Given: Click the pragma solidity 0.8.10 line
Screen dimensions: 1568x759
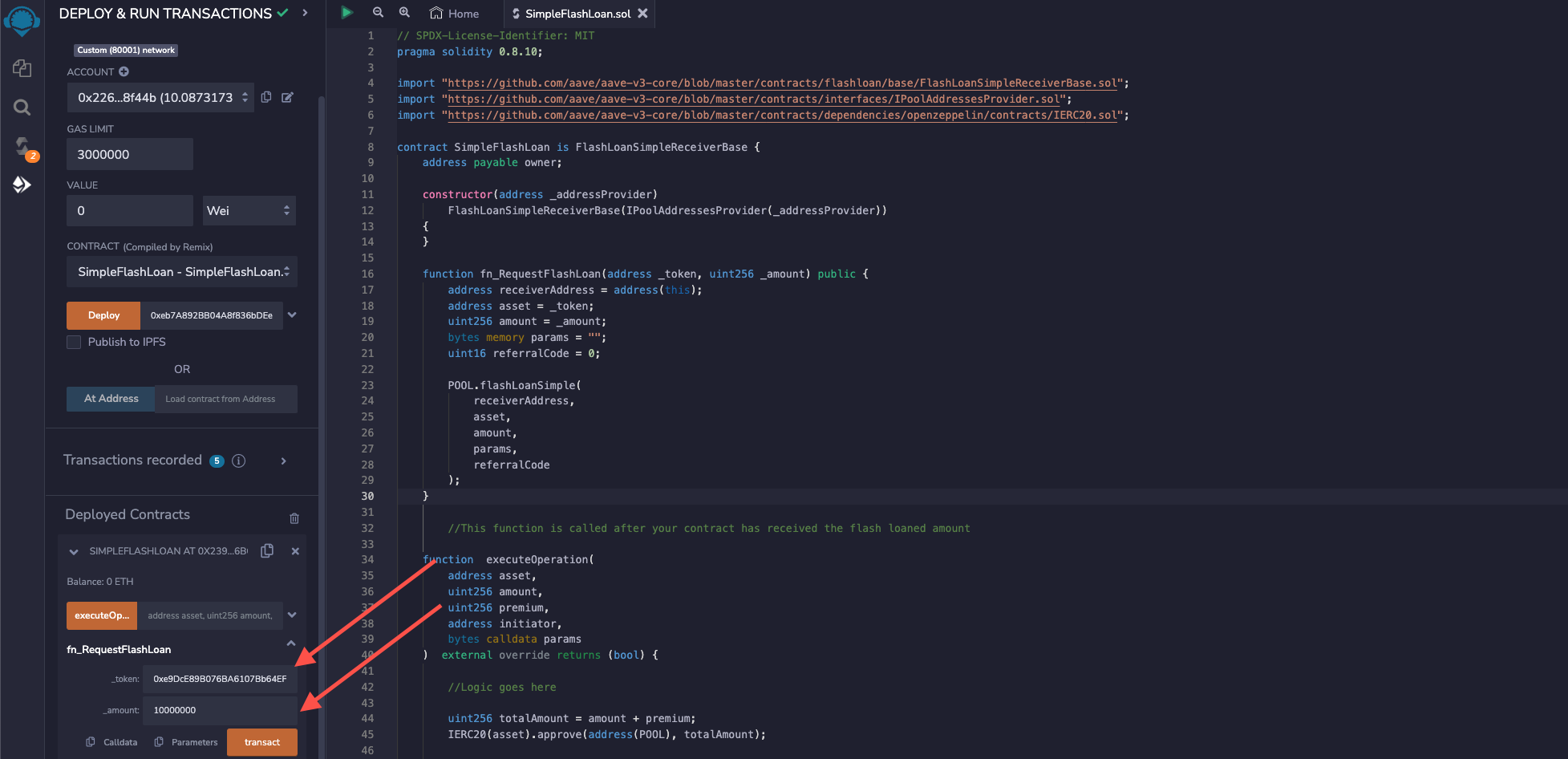Looking at the screenshot, I should point(470,51).
